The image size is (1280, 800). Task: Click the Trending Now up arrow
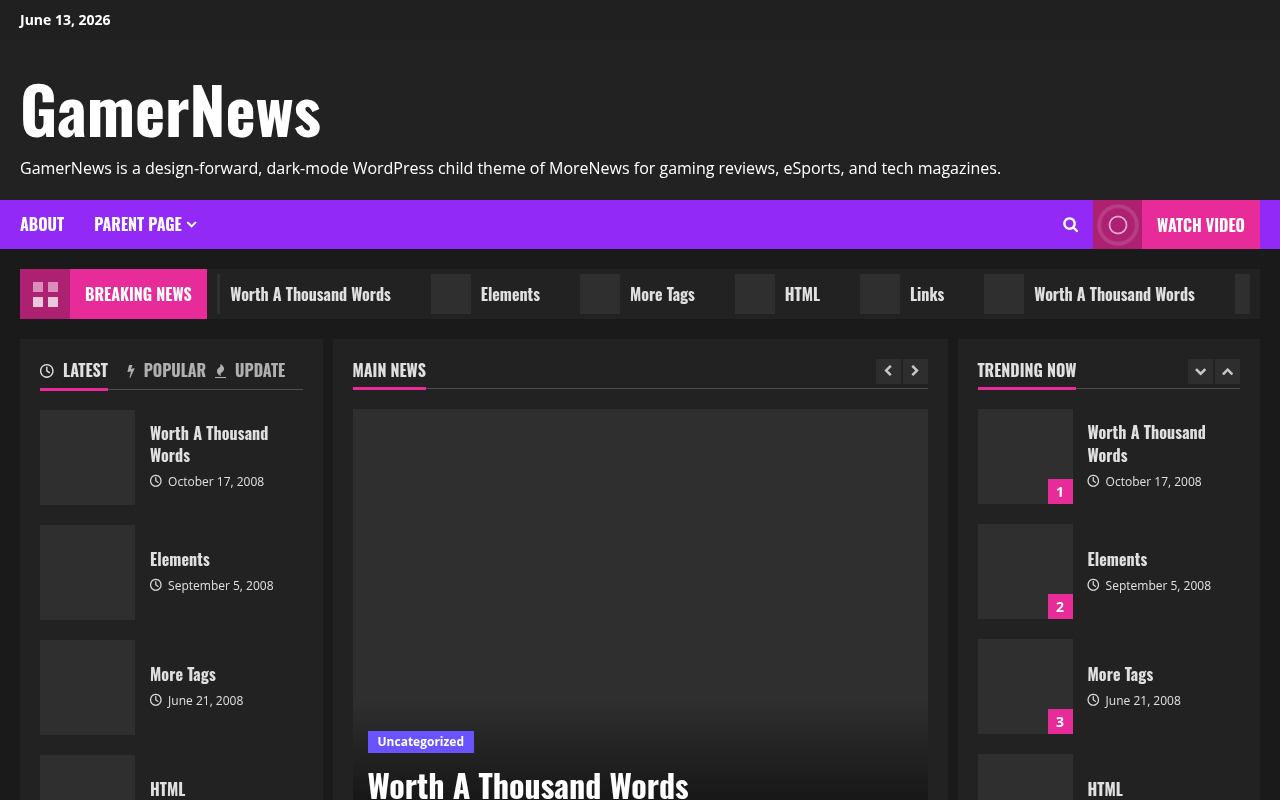point(1227,371)
